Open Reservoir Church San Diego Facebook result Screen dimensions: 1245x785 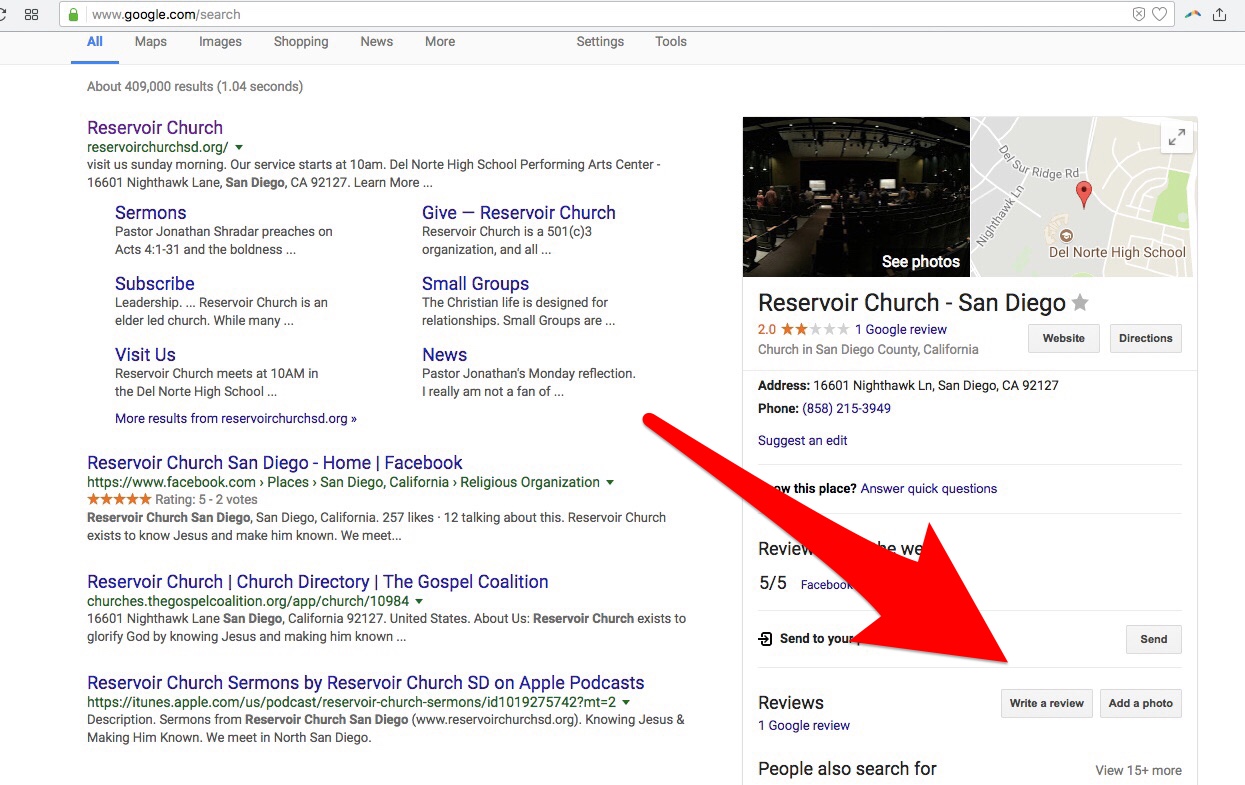[275, 463]
